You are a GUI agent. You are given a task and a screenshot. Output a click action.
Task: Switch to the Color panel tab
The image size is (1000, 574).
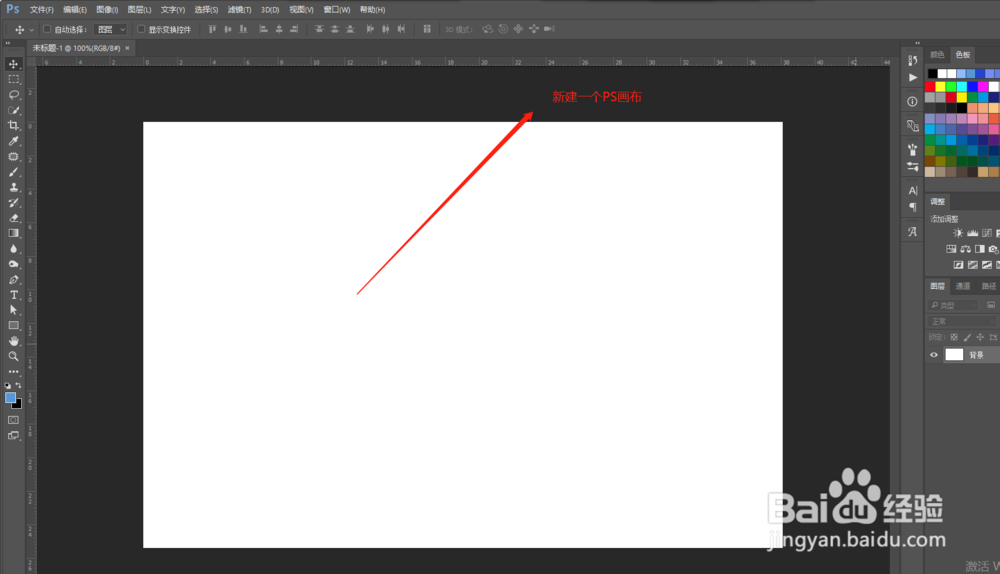point(937,54)
